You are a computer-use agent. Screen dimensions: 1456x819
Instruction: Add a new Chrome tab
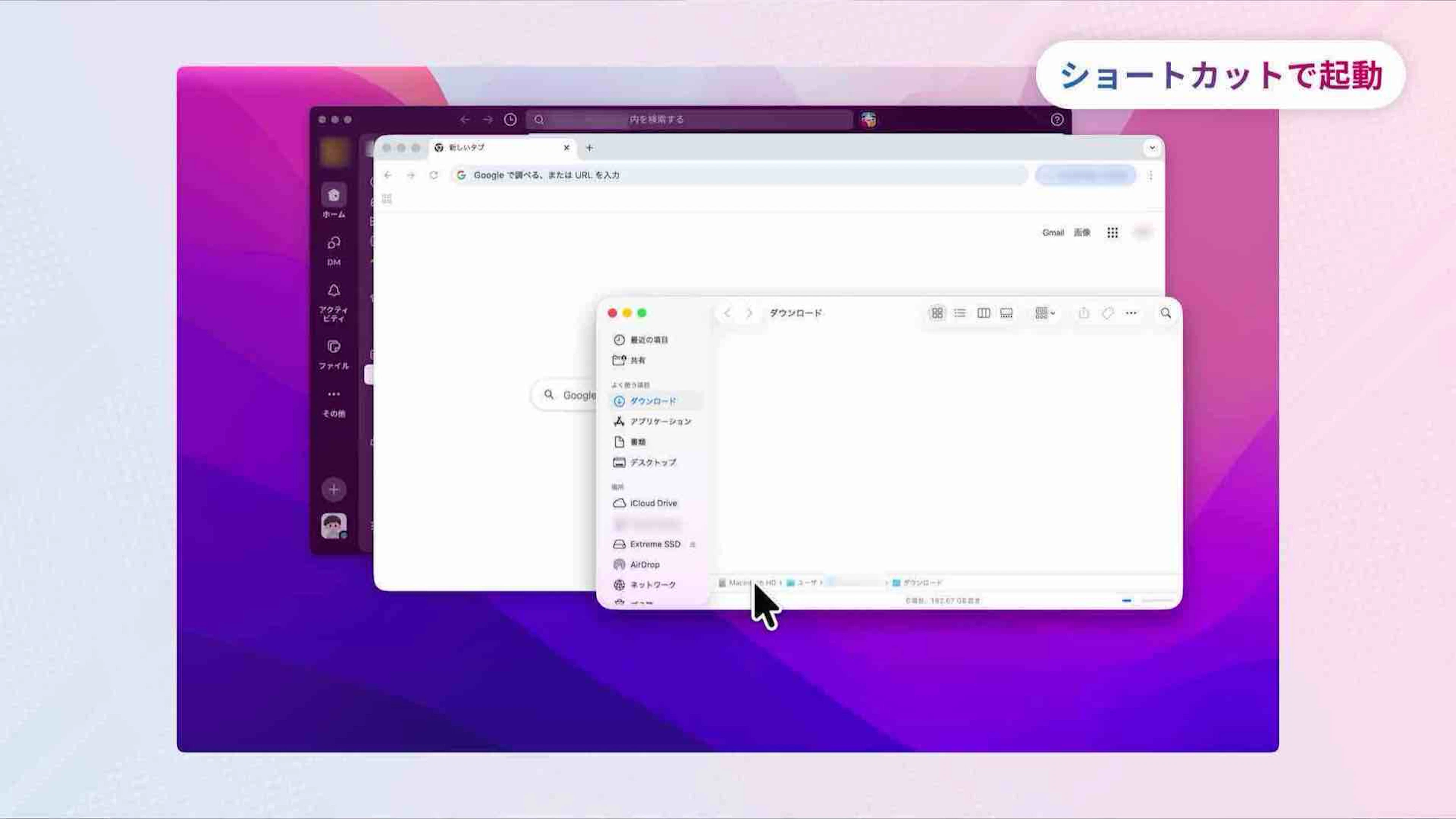point(590,148)
